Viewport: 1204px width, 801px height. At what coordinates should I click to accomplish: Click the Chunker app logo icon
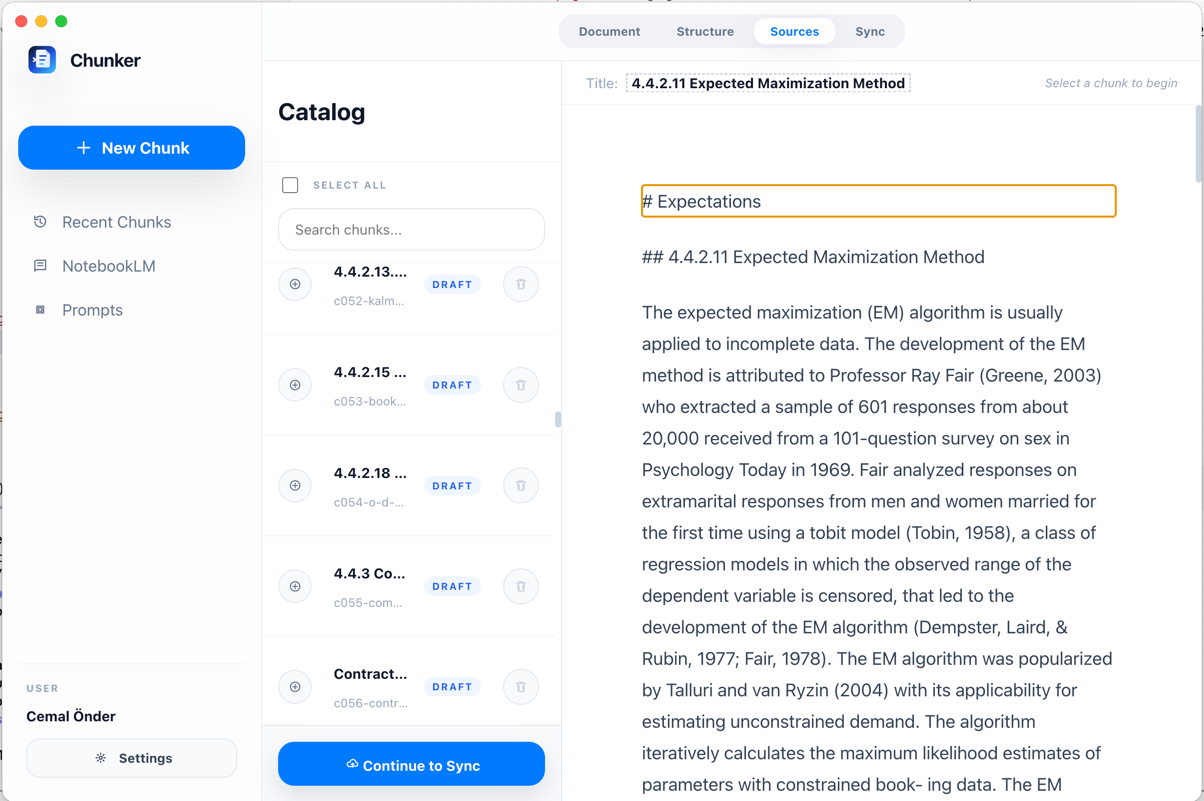coord(42,60)
